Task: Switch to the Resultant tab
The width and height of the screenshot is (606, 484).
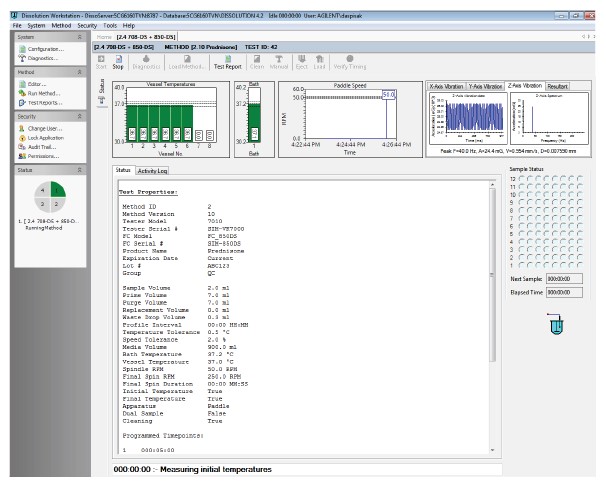Action: (x=557, y=87)
